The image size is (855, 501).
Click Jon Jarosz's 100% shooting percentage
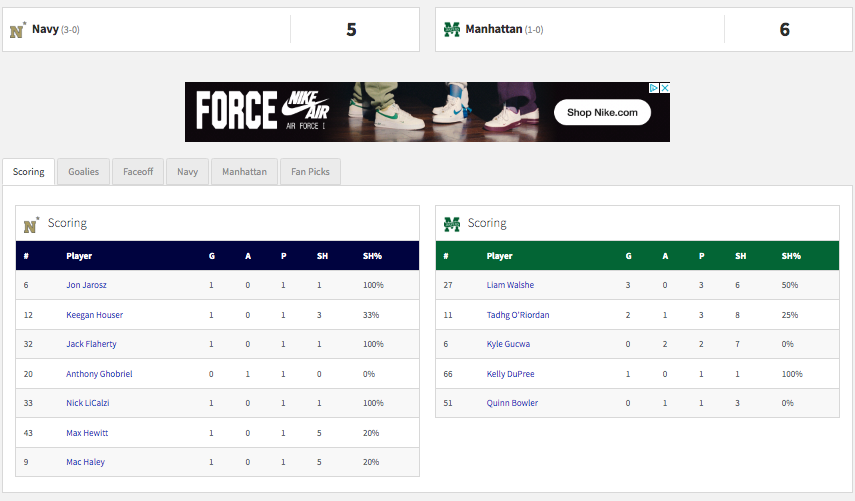373,285
